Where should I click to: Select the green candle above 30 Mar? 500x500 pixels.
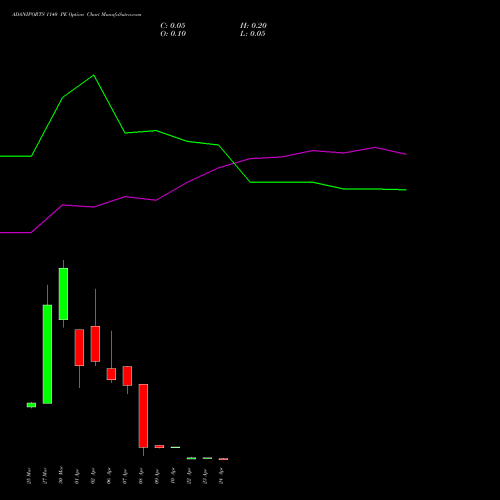[63, 294]
